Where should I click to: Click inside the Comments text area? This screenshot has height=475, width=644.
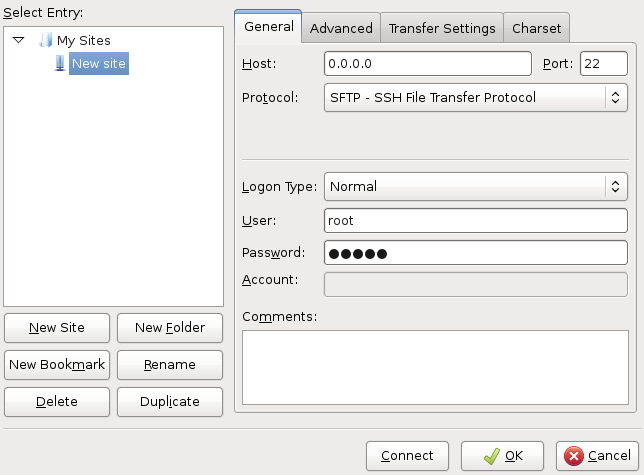pos(435,367)
